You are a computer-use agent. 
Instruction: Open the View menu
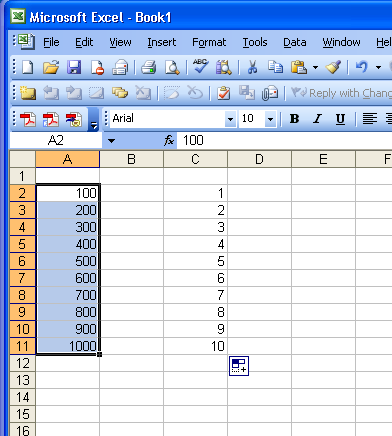(120, 42)
